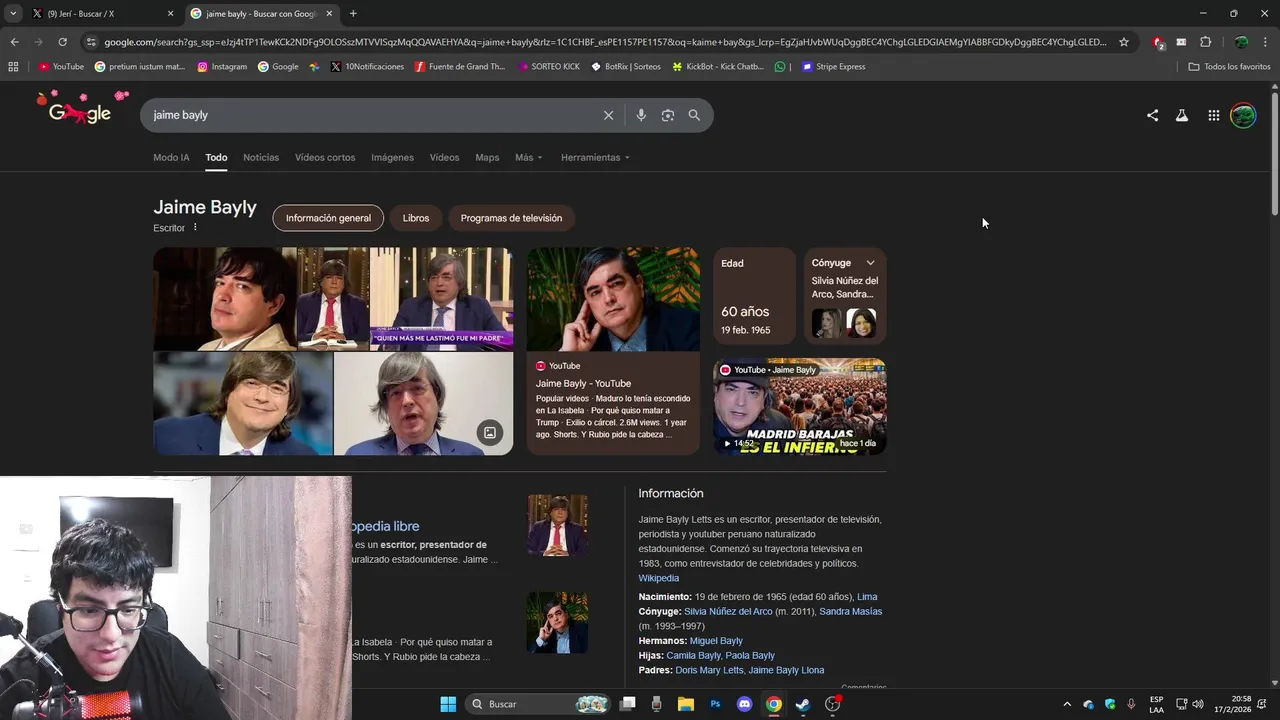Open Photoshop from the taskbar
The height and width of the screenshot is (720, 1280).
pyautogui.click(x=715, y=704)
